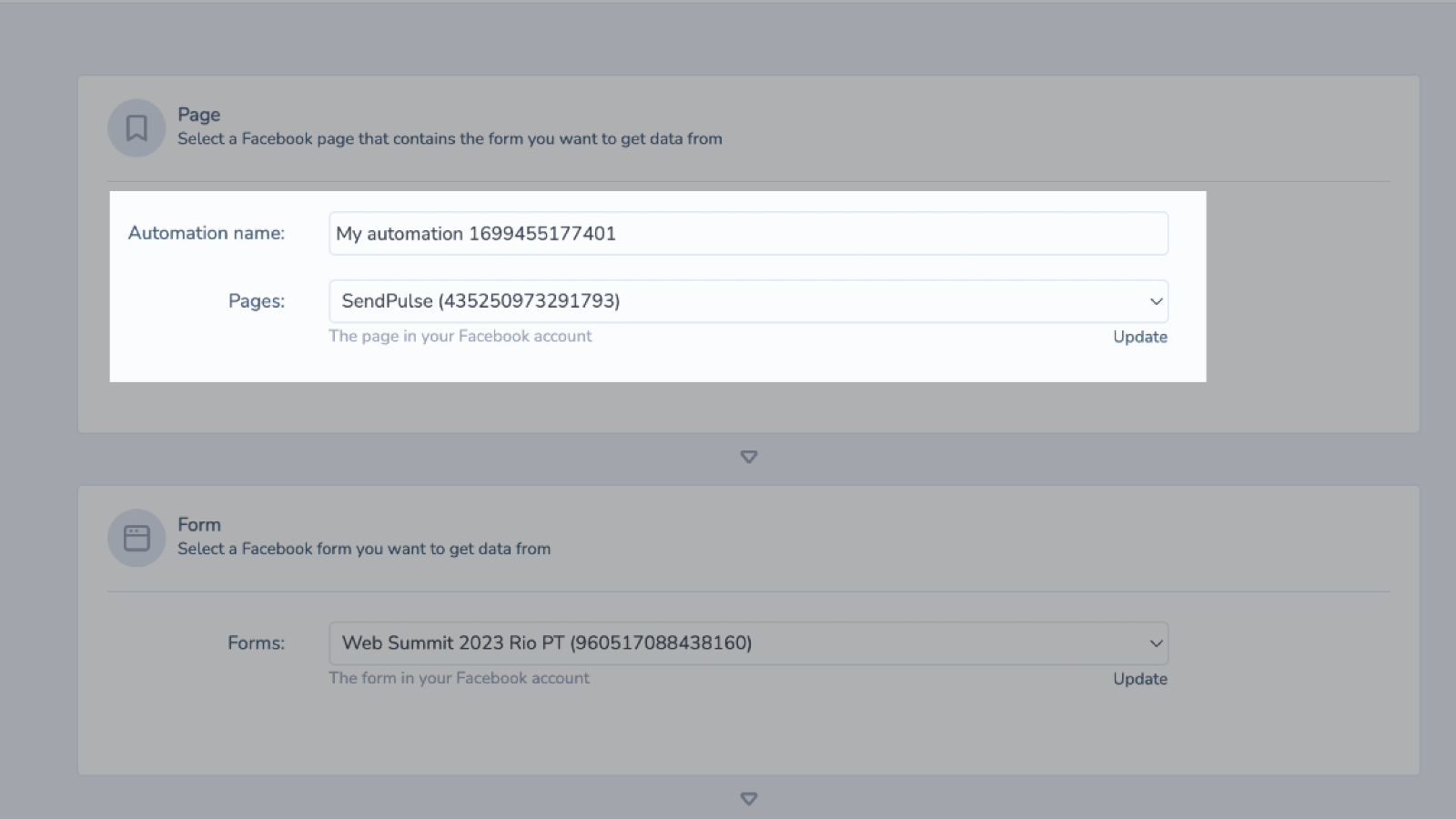The image size is (1456, 819).
Task: Click the "Page" section heading
Action: point(198,115)
